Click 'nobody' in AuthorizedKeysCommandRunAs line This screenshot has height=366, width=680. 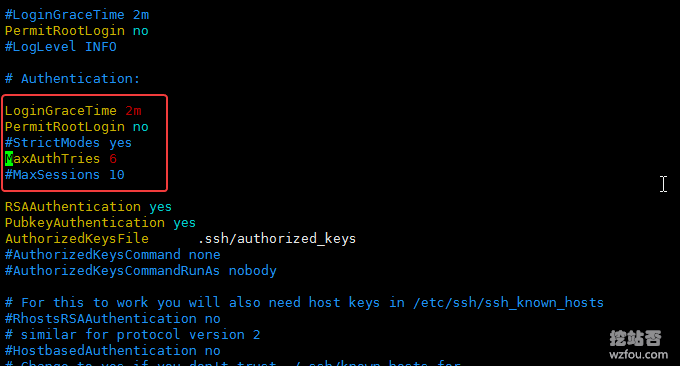pyautogui.click(x=252, y=271)
